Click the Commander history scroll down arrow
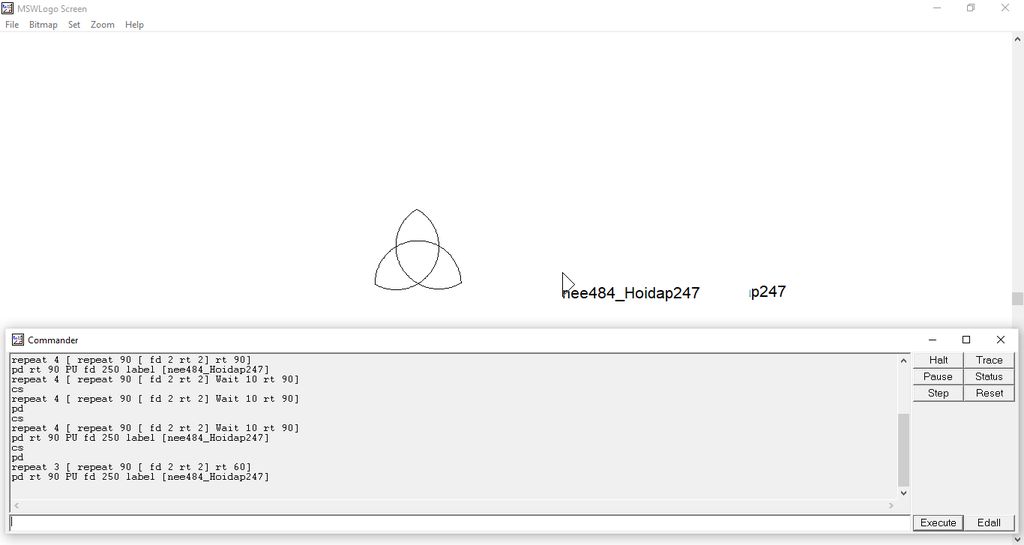1024x545 pixels. [904, 493]
